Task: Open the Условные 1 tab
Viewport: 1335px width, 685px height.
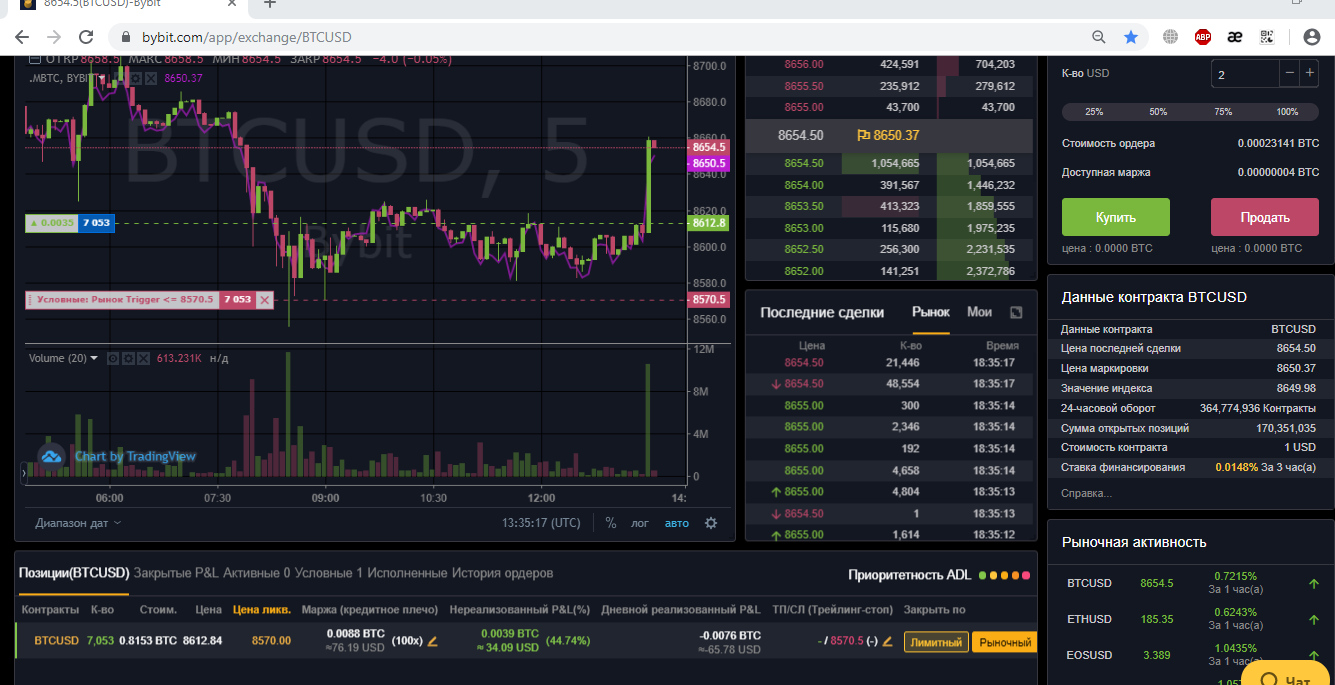Action: 329,573
